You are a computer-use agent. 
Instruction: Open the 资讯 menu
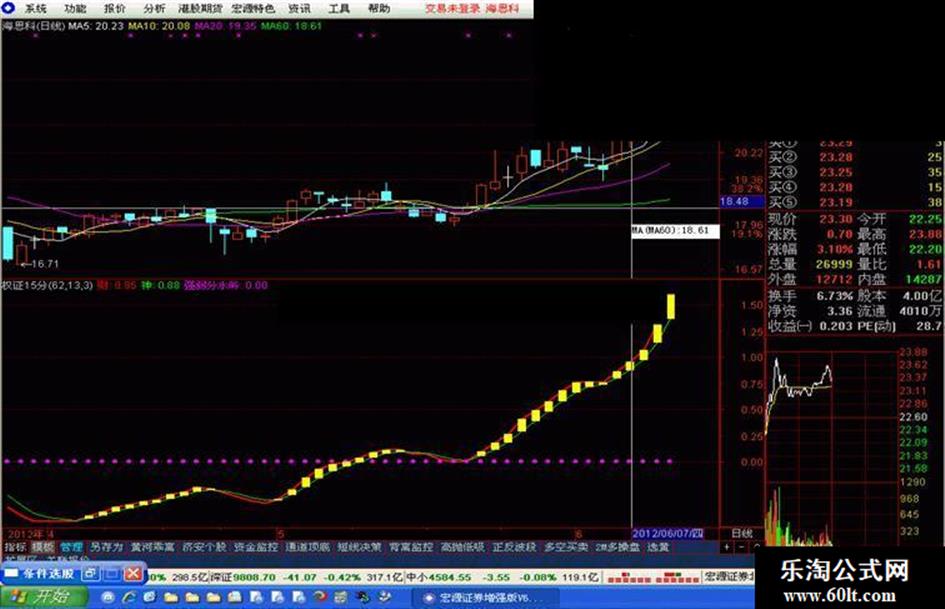pyautogui.click(x=299, y=8)
